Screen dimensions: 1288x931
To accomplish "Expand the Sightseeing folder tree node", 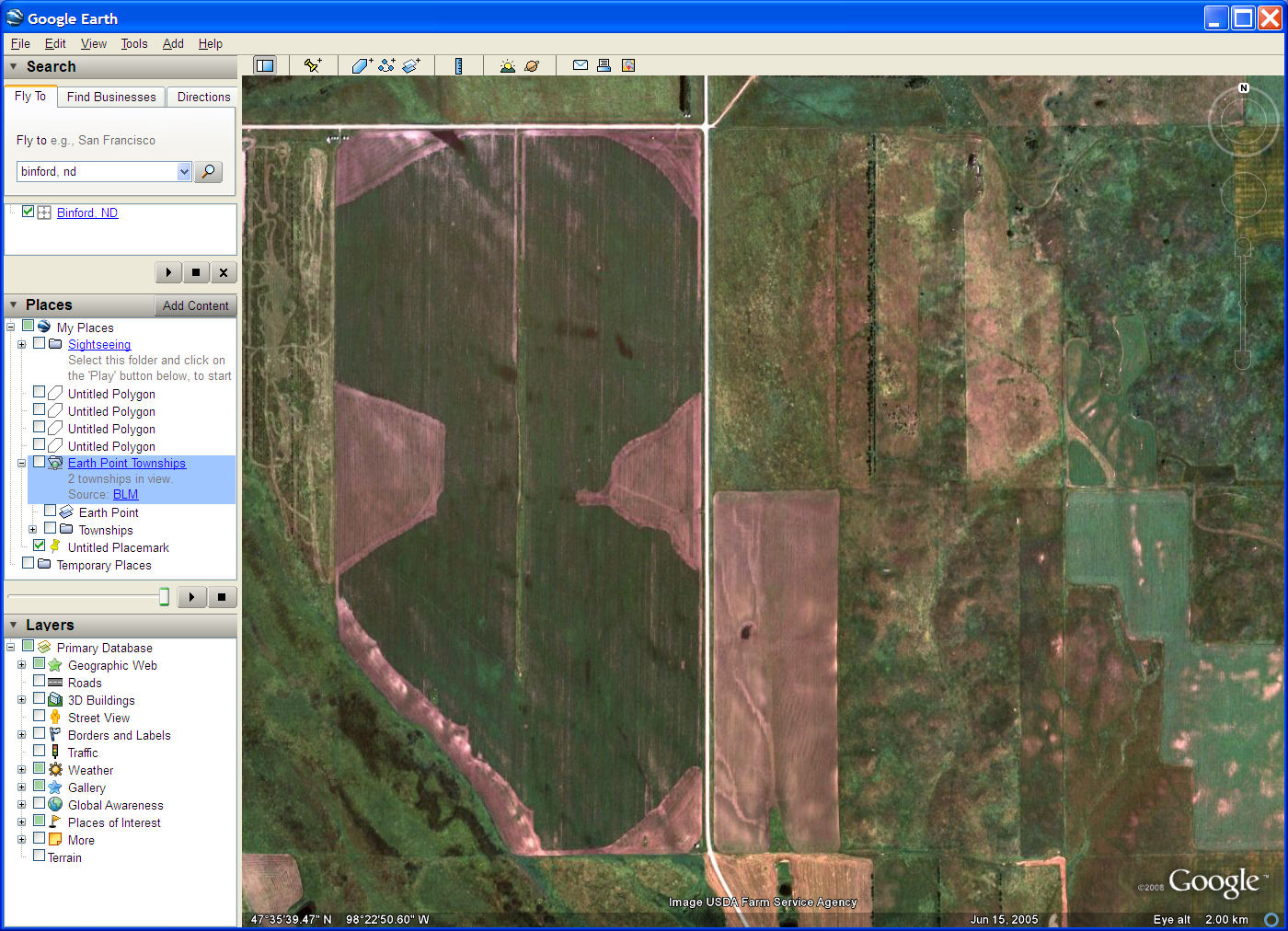I will 21,344.
